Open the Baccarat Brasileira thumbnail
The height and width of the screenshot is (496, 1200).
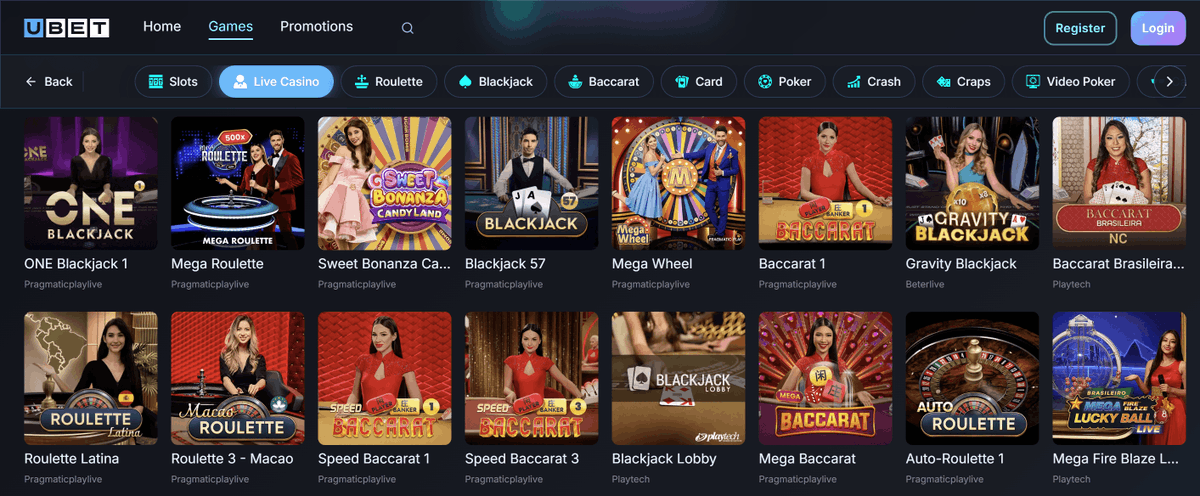coord(1120,183)
